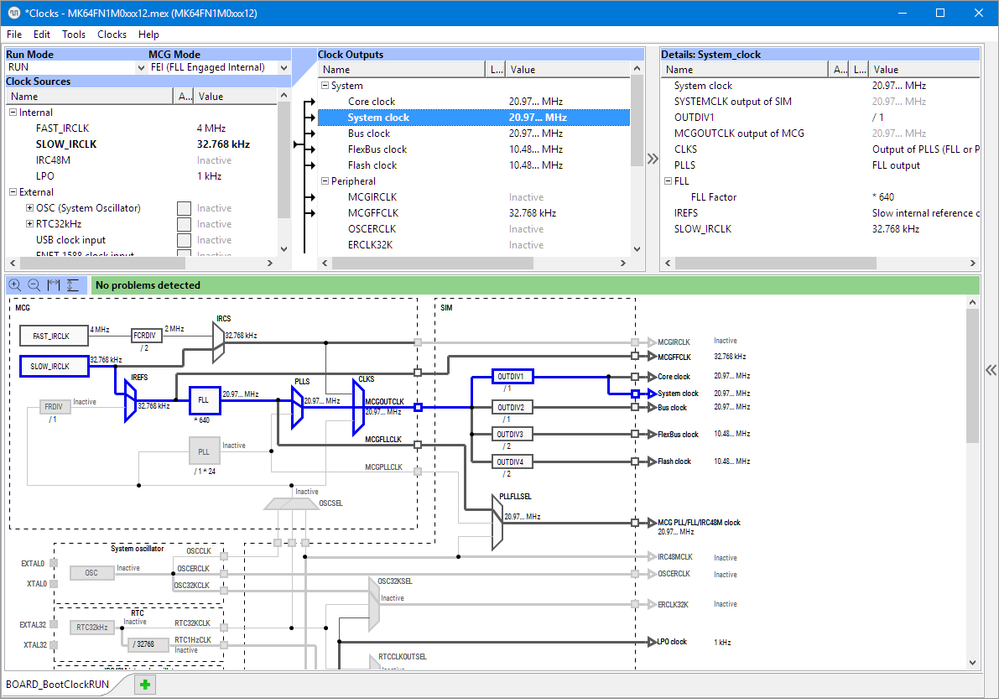Fit diagram to width icon
This screenshot has width=999, height=699.
[54, 285]
